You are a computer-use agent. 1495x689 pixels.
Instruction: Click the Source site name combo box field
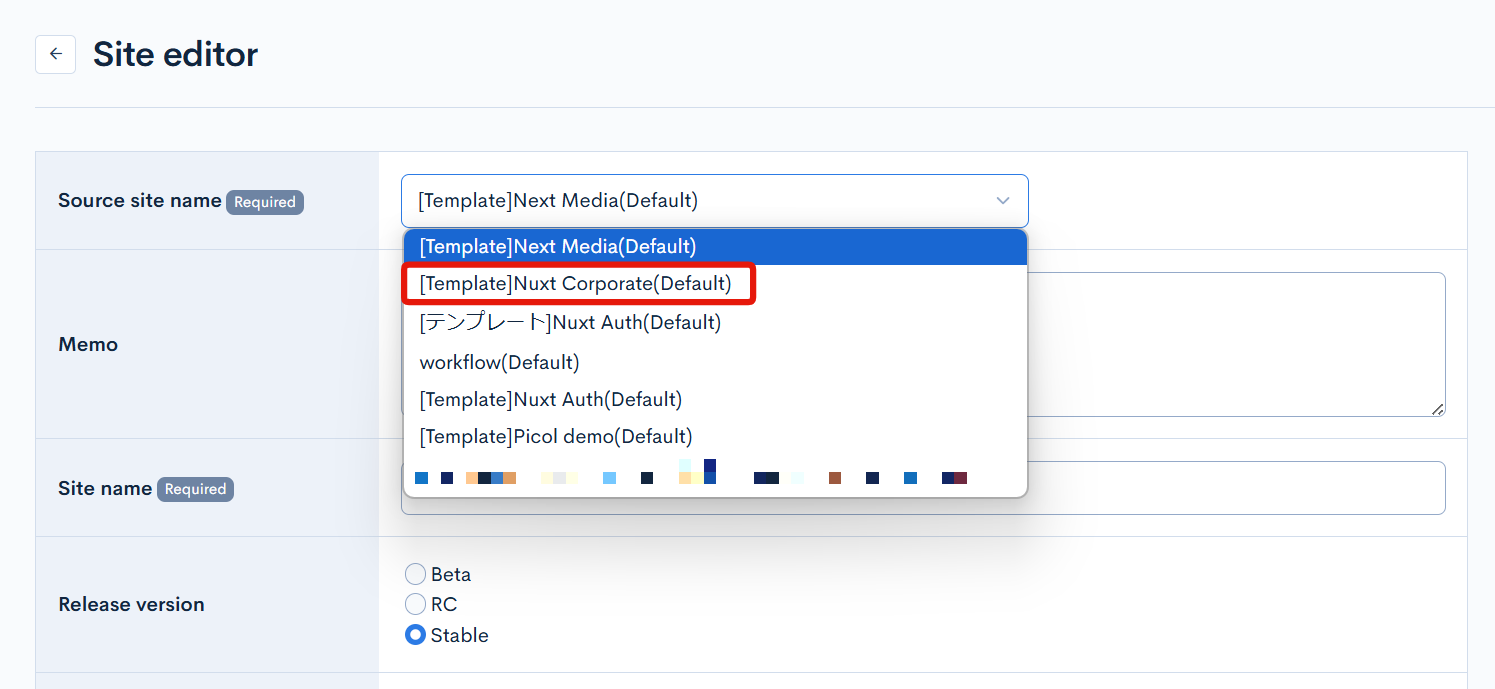(x=700, y=201)
